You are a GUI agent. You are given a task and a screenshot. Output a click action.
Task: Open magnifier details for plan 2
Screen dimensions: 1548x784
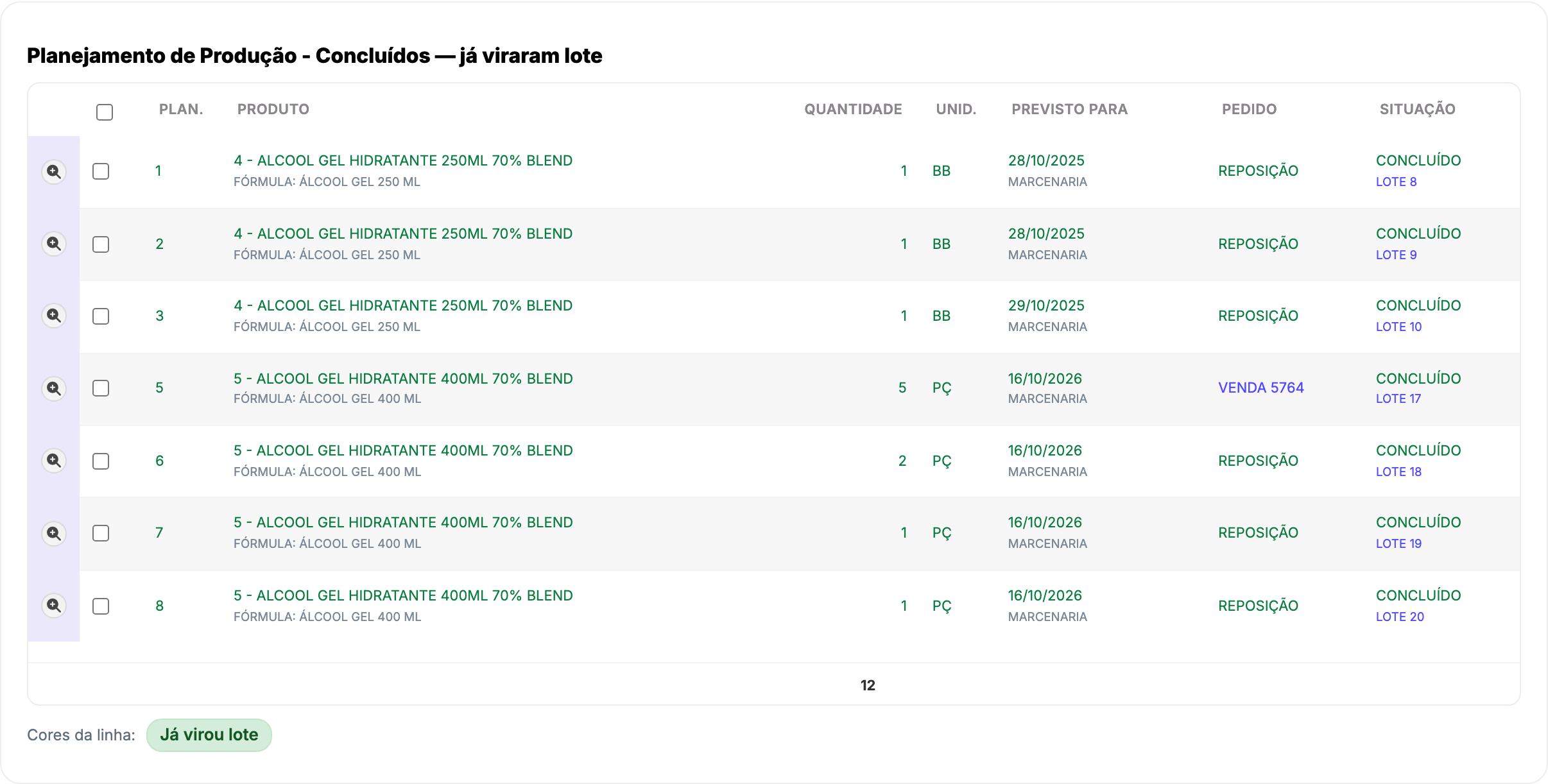54,244
